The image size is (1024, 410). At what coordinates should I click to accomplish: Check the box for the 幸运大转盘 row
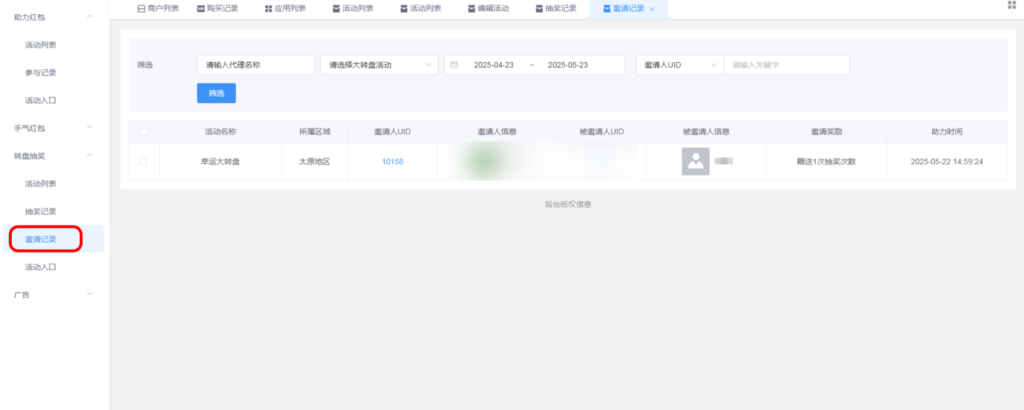point(144,161)
